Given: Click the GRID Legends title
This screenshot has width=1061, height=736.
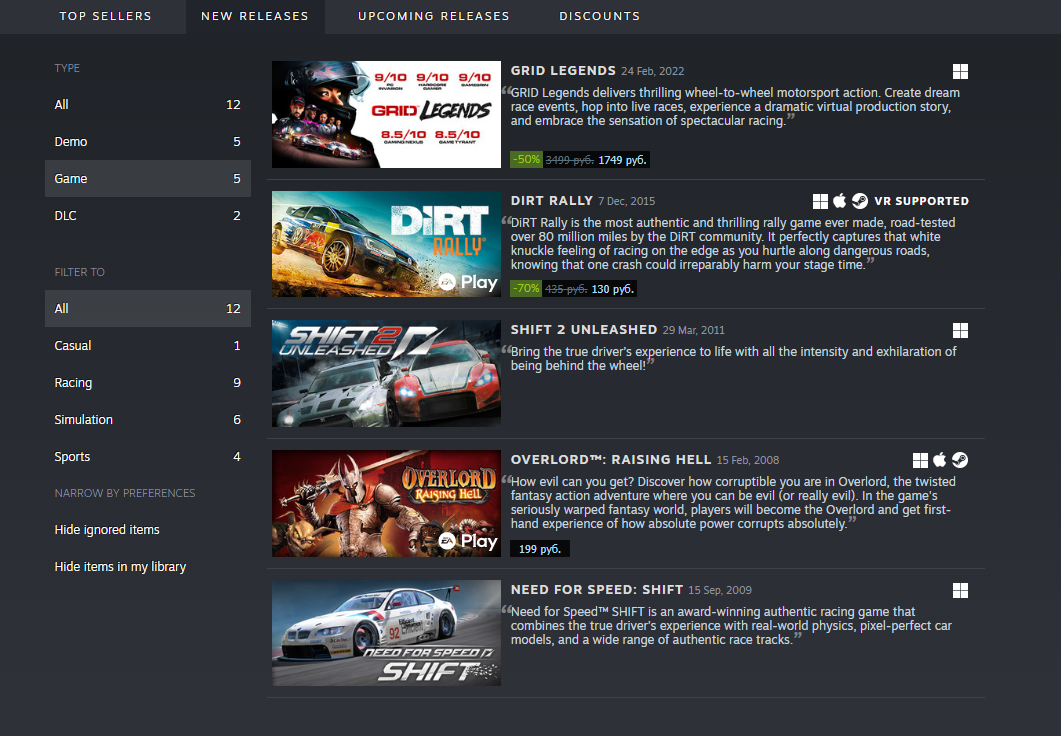Looking at the screenshot, I should (x=563, y=70).
